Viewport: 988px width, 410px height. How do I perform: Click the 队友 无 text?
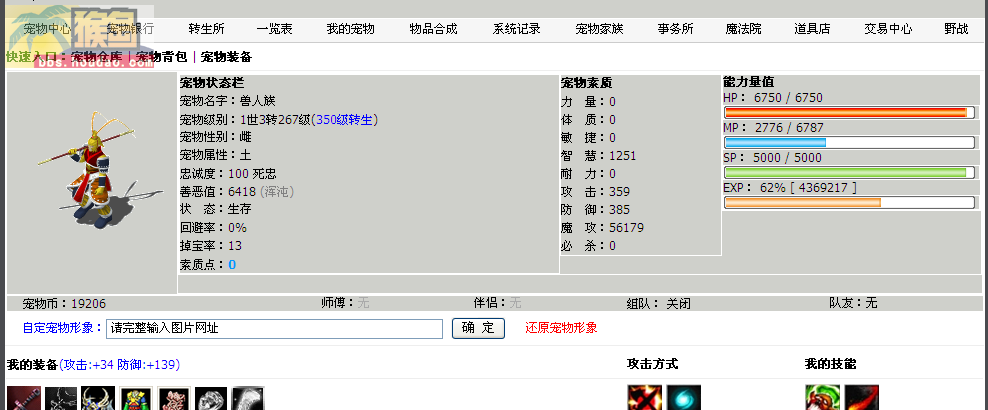tap(853, 304)
